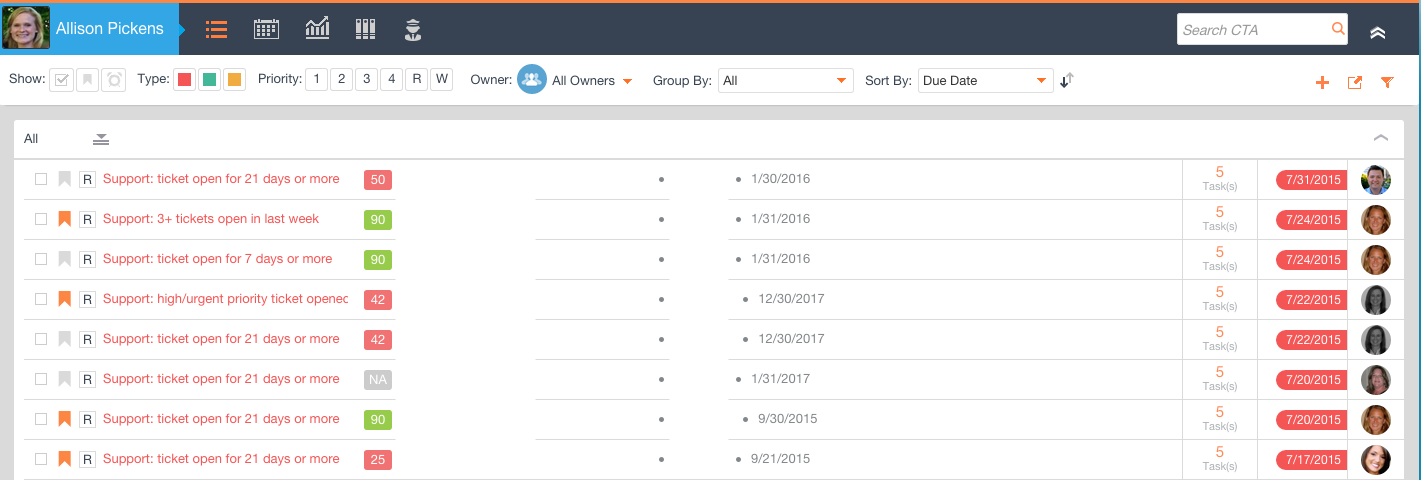Toggle the flag on 'ticket open for 7 days' row
Screen dimensions: 1421x480
(x=64, y=259)
